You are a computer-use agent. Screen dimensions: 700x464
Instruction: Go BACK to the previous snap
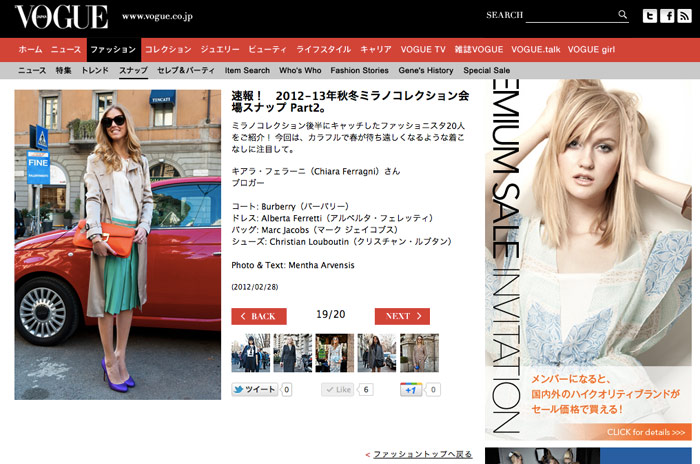pos(258,316)
